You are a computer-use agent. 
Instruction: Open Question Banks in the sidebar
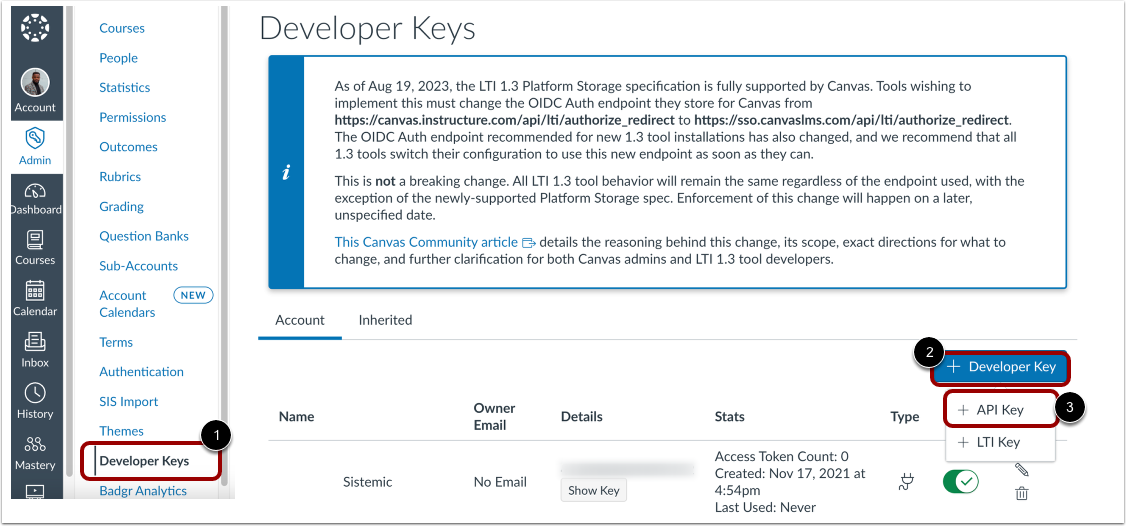[144, 236]
